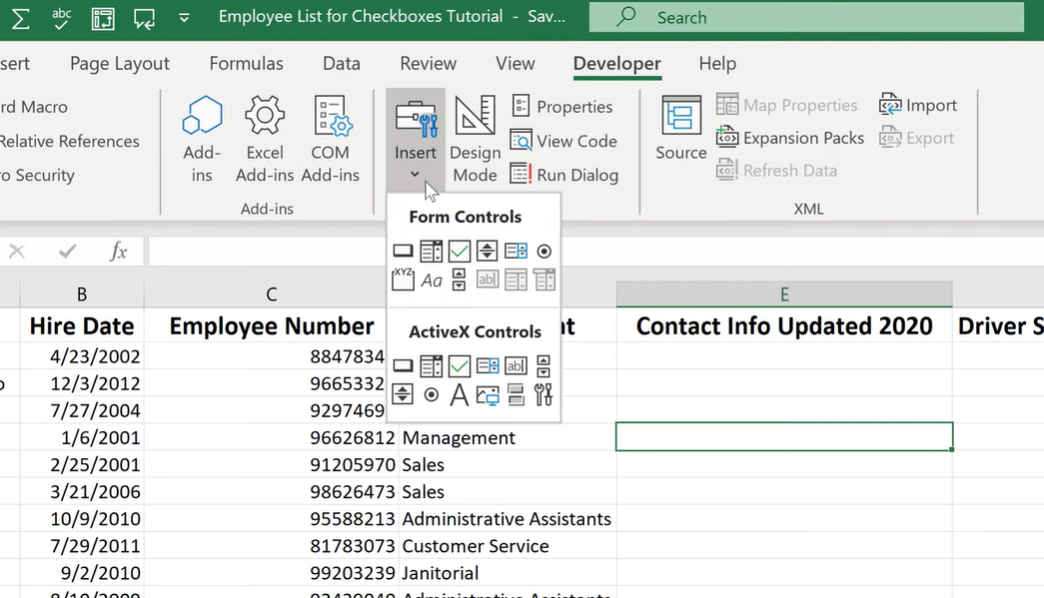Select the ActiveX label control icon

459,394
